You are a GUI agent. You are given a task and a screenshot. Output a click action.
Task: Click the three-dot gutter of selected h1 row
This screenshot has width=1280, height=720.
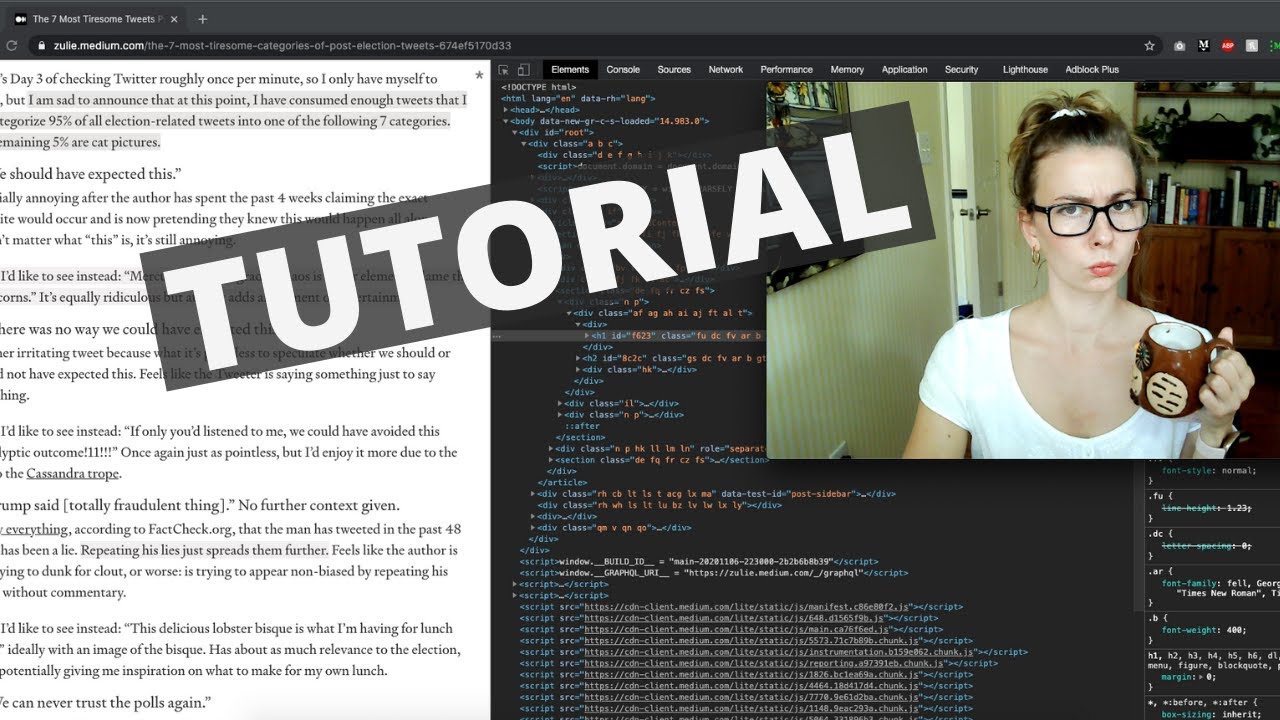(499, 336)
